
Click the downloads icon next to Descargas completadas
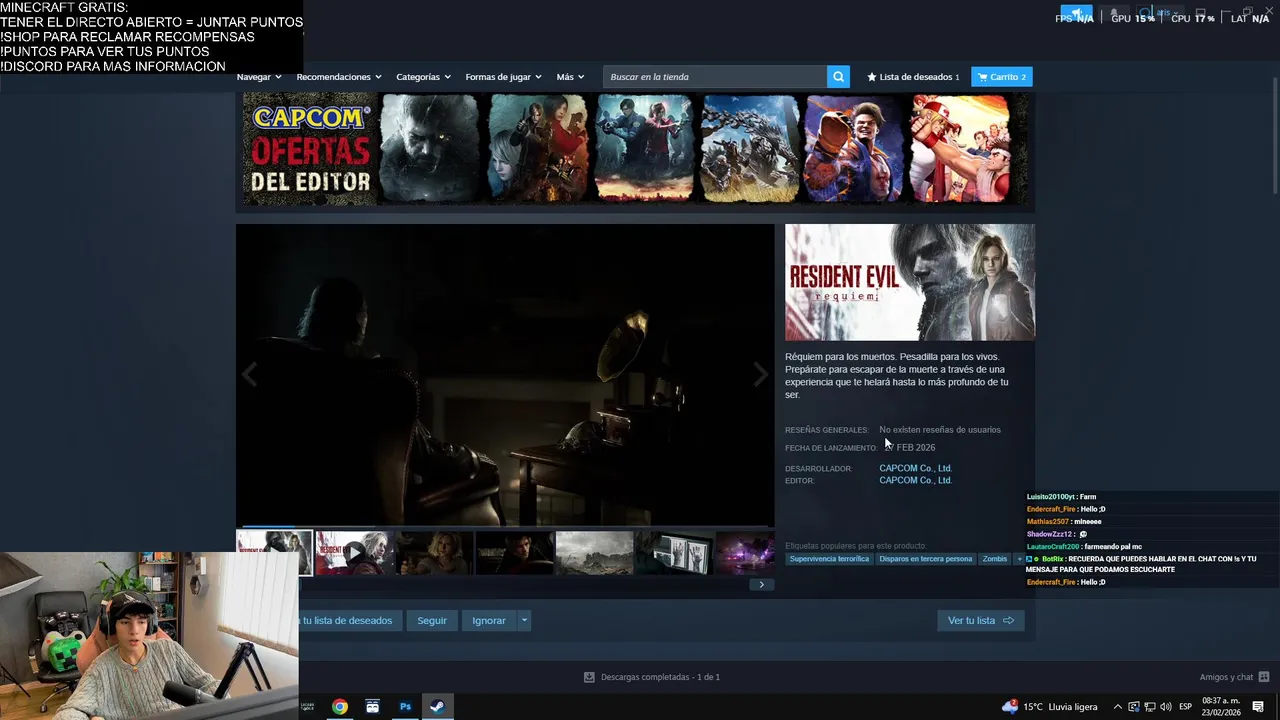click(x=589, y=677)
